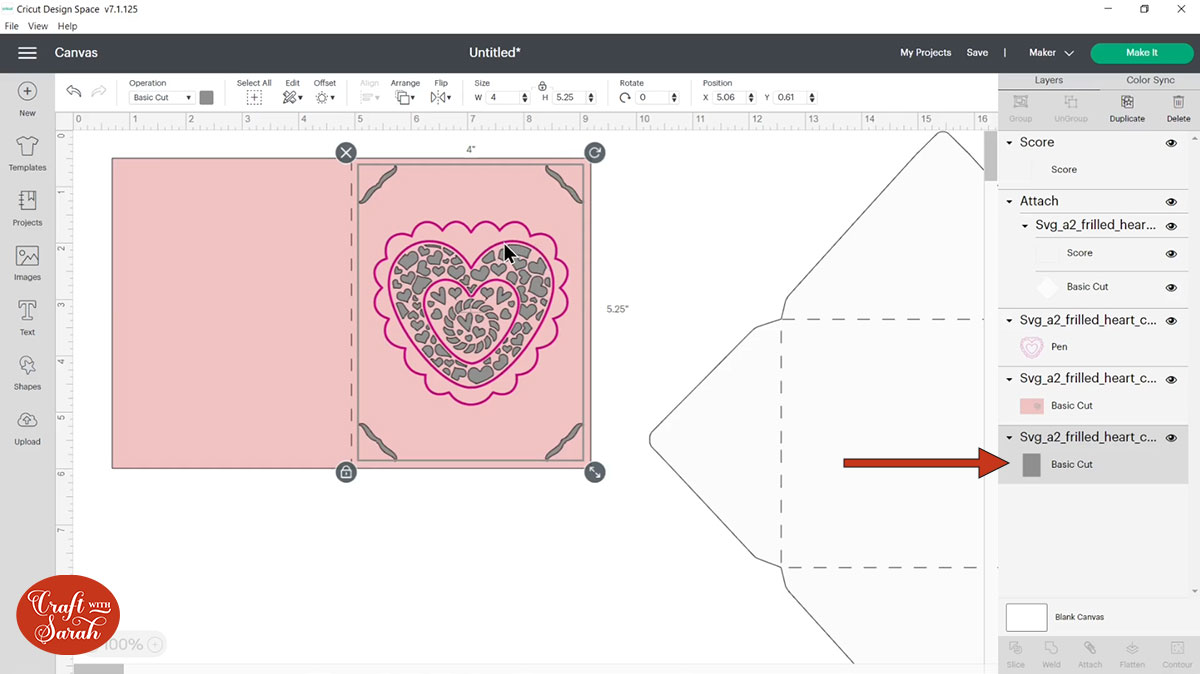Hide the Attach group with eye icon
This screenshot has width=1200, height=674.
(1171, 202)
